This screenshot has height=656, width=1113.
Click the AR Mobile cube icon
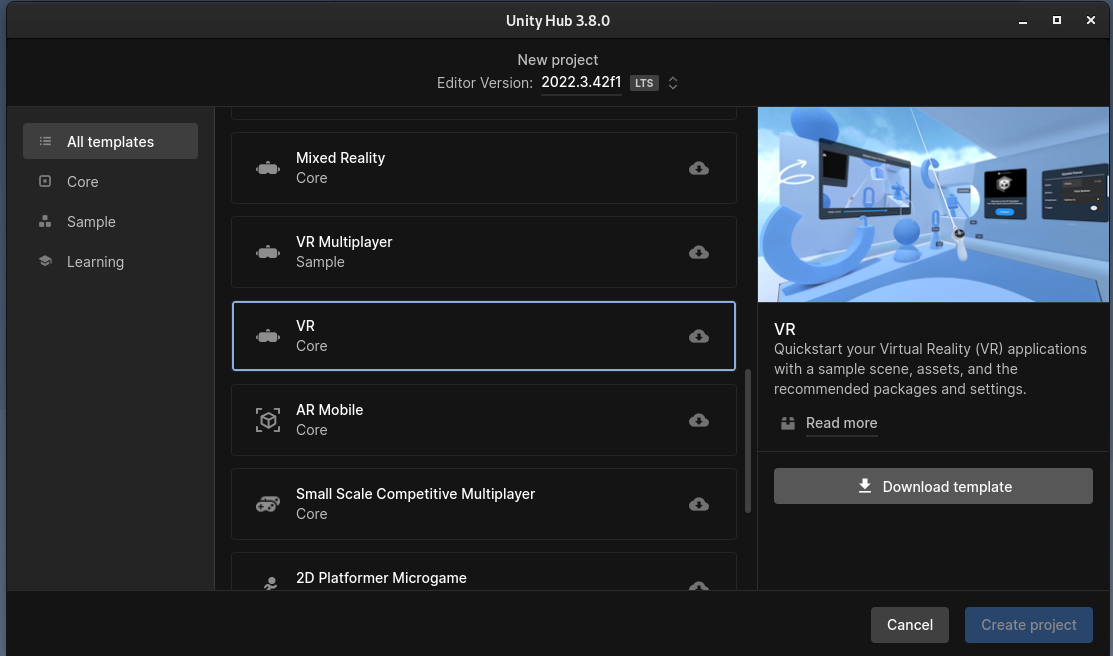tap(267, 420)
